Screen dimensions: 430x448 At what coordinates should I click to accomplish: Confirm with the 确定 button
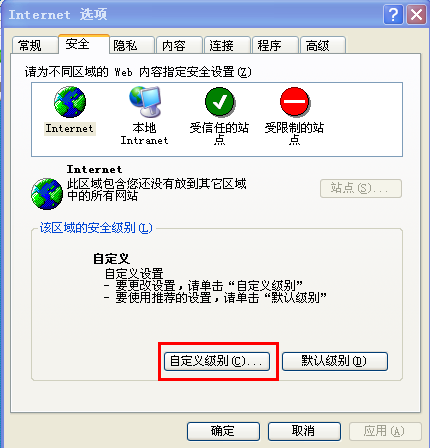(x=223, y=431)
